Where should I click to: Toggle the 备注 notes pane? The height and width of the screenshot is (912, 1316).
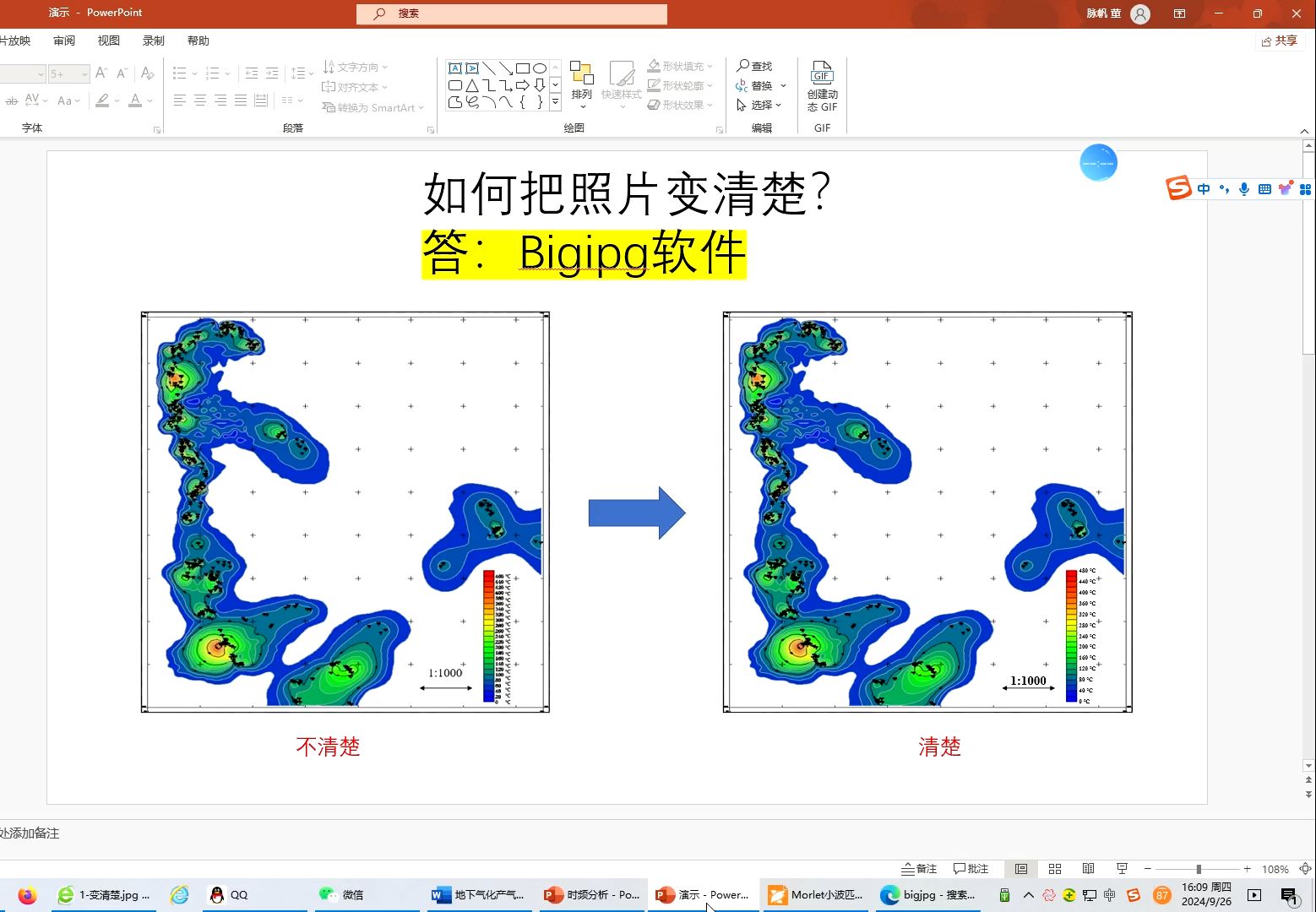(x=919, y=869)
